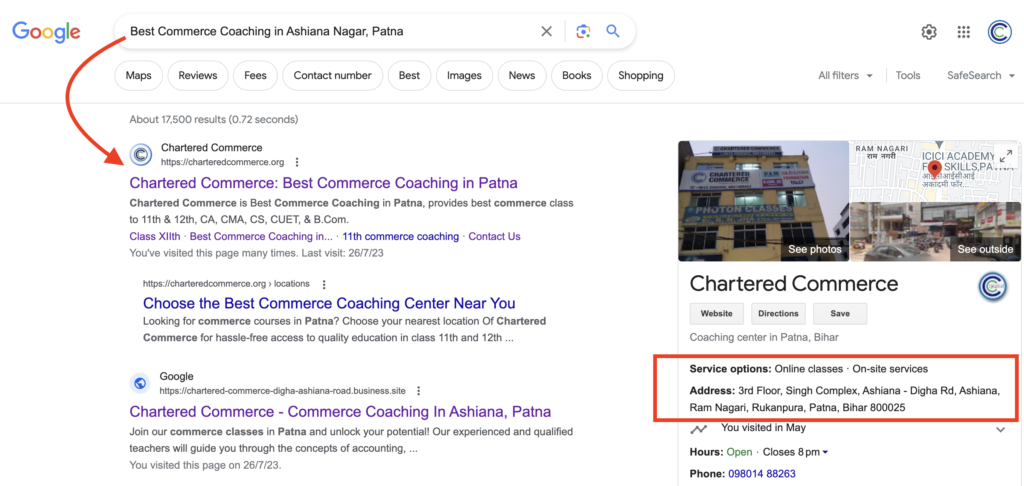Call phone number 098014 88263
Viewport: 1024px width, 486px height.
(x=761, y=474)
